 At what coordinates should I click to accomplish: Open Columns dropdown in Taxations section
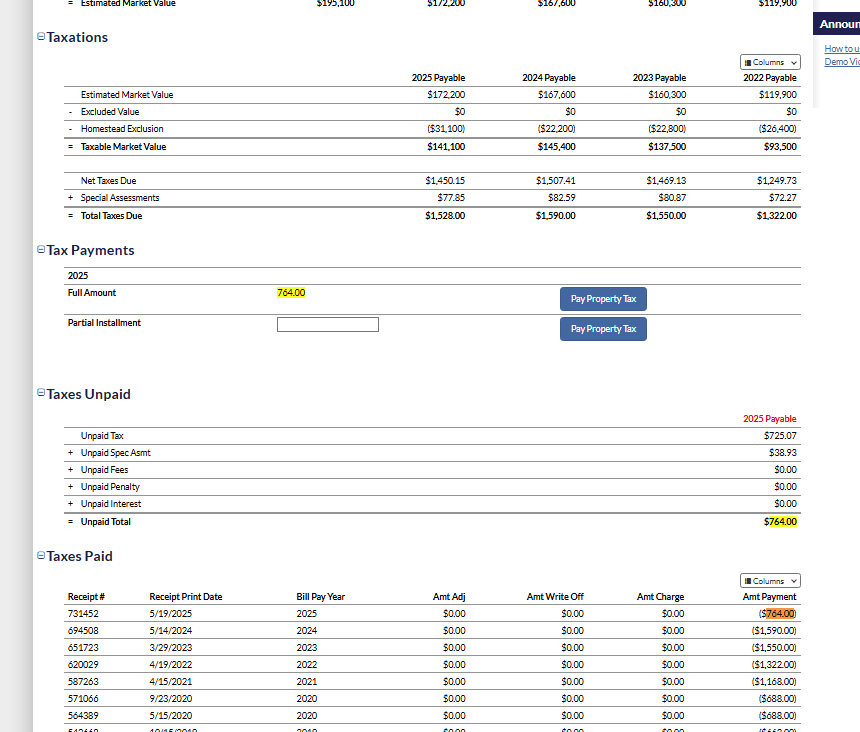click(x=770, y=62)
